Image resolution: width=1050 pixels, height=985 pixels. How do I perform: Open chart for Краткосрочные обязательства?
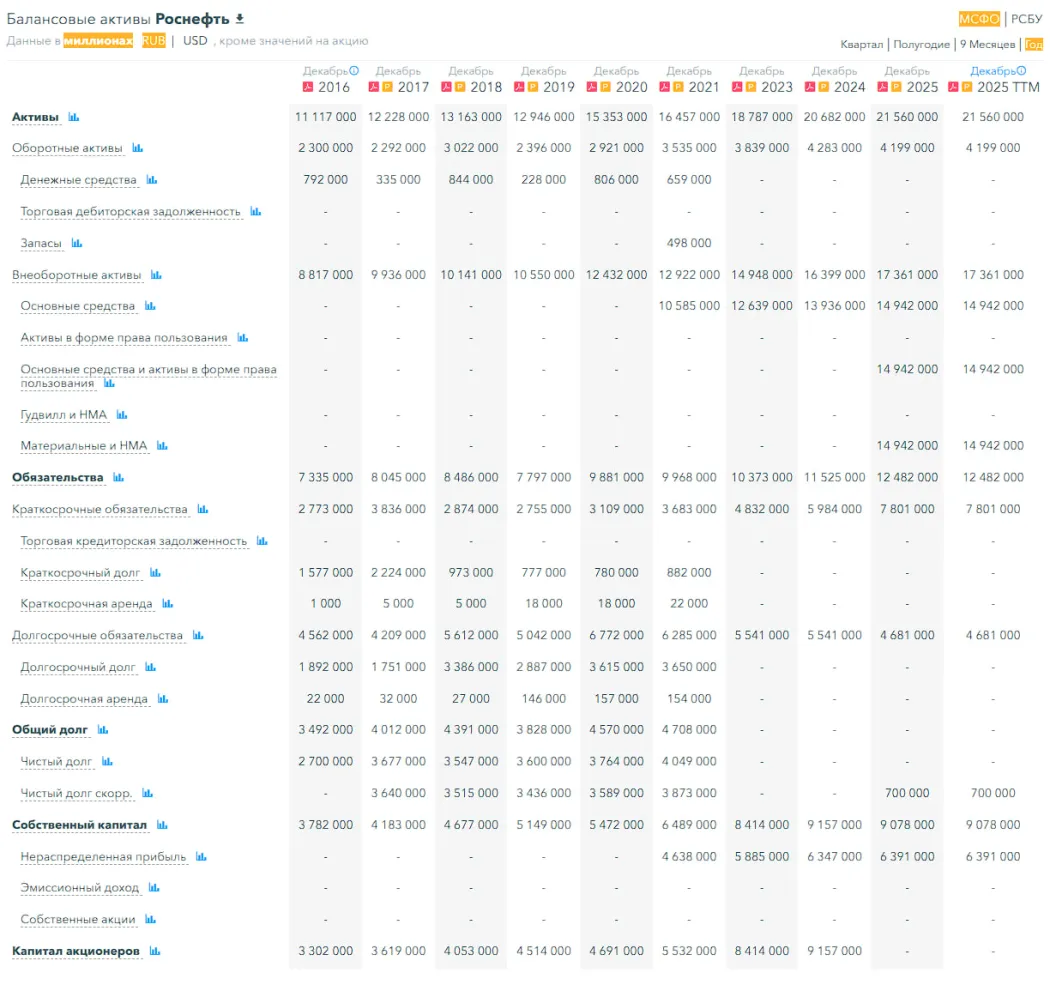[x=202, y=510]
